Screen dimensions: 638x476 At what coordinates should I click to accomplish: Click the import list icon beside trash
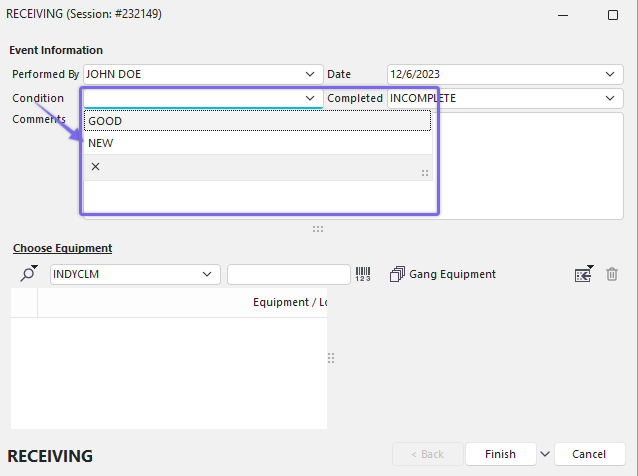[x=583, y=274]
